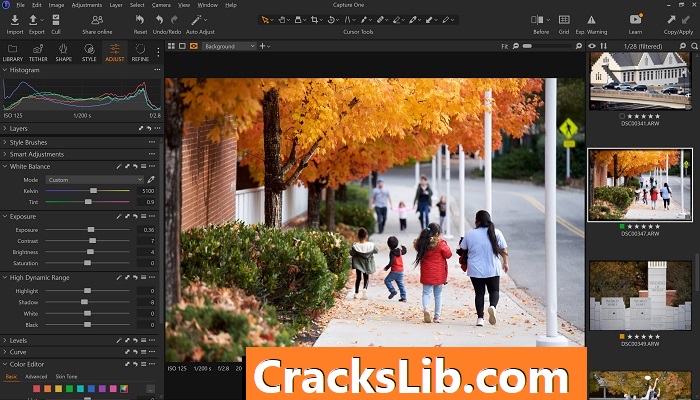
Task: Toggle the Before view
Action: (x=537, y=20)
